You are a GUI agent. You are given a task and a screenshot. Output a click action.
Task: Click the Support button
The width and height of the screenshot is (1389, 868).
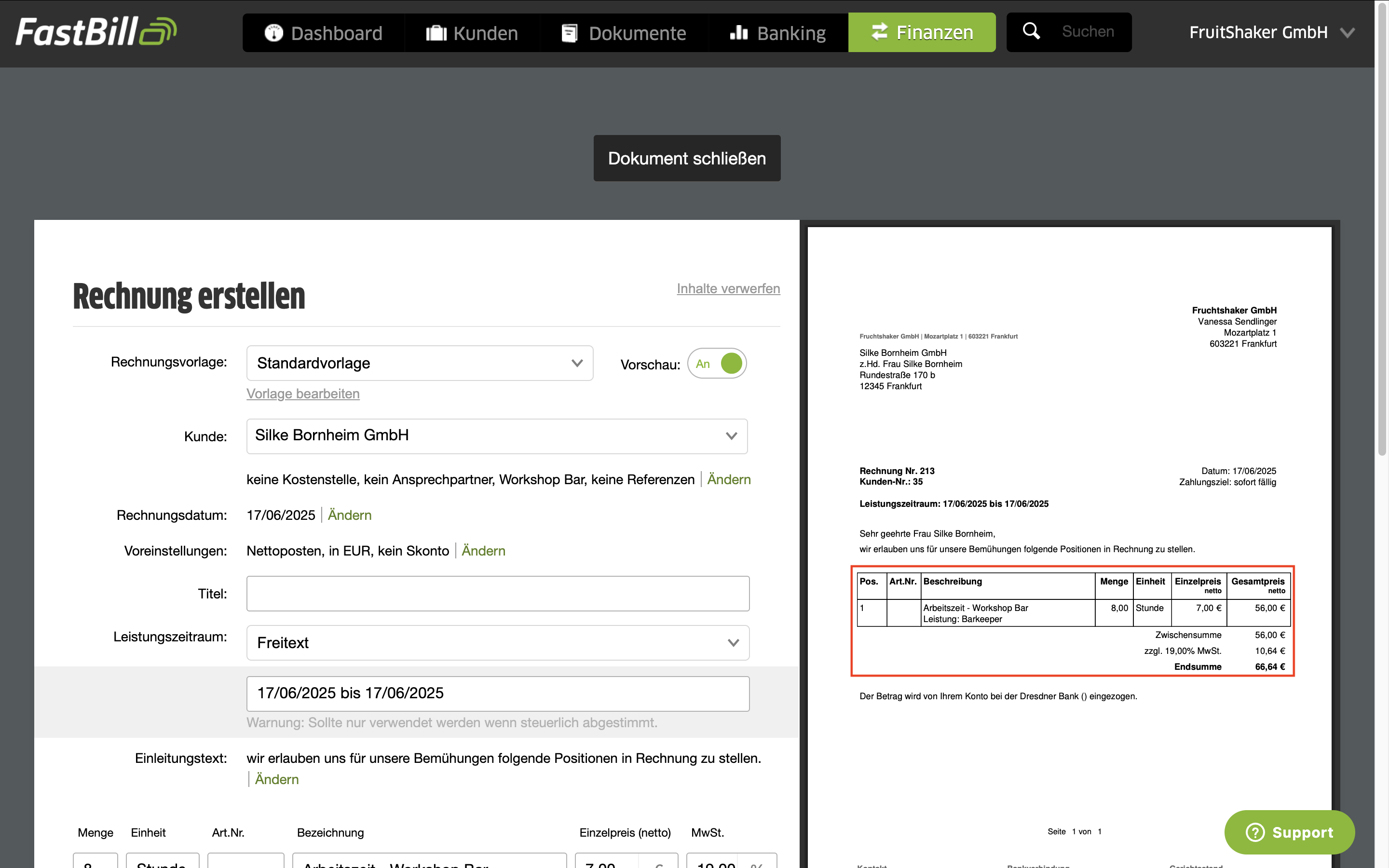click(x=1289, y=832)
